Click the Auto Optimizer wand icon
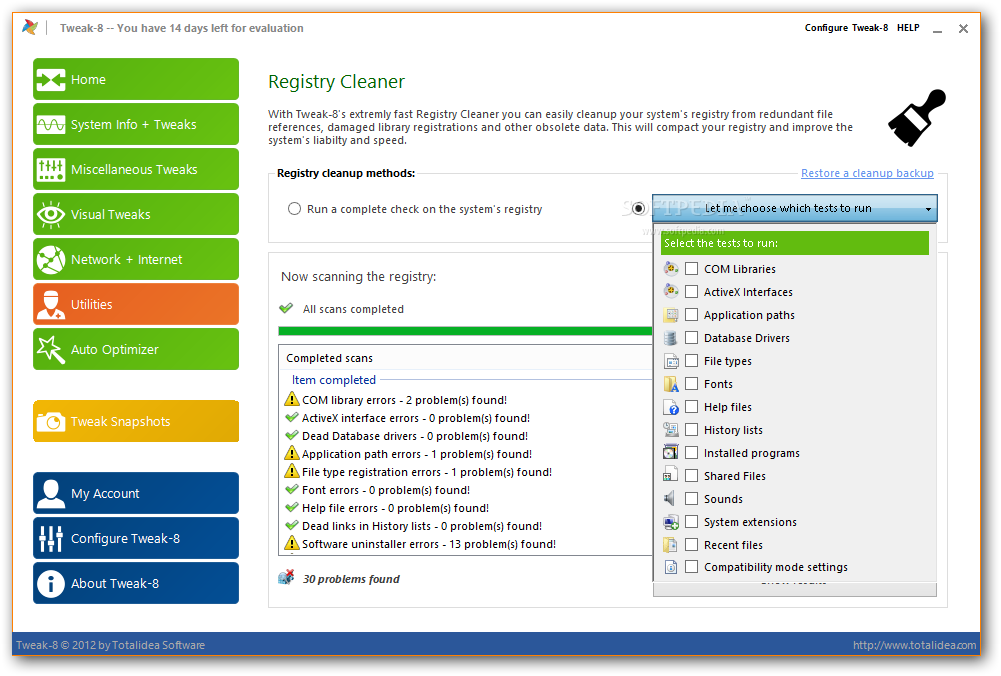Viewport: 1001px width, 676px height. [51, 349]
